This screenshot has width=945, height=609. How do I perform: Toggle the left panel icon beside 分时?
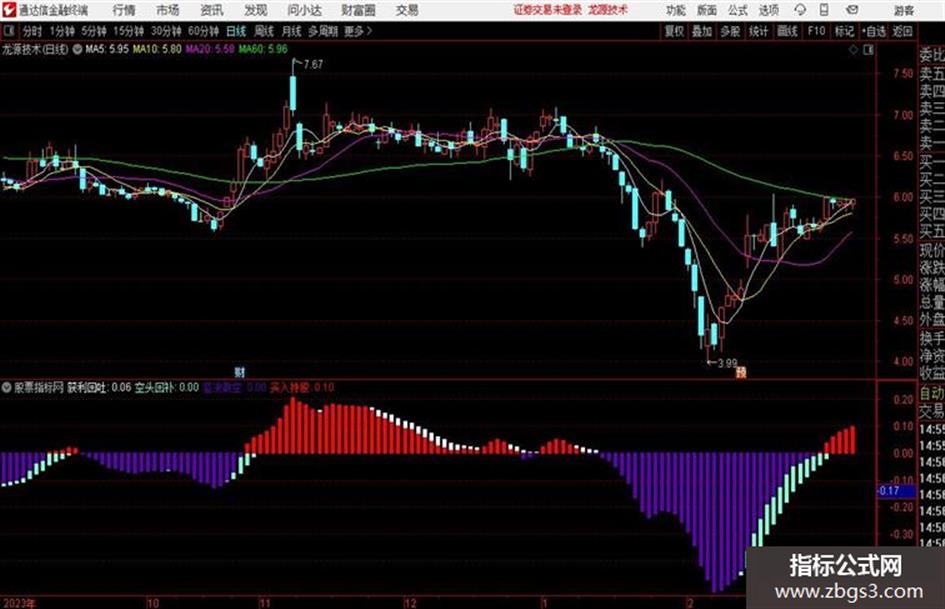tap(9, 31)
